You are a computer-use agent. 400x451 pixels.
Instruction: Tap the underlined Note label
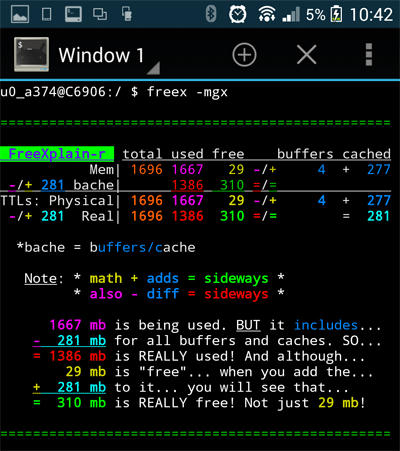(x=40, y=278)
